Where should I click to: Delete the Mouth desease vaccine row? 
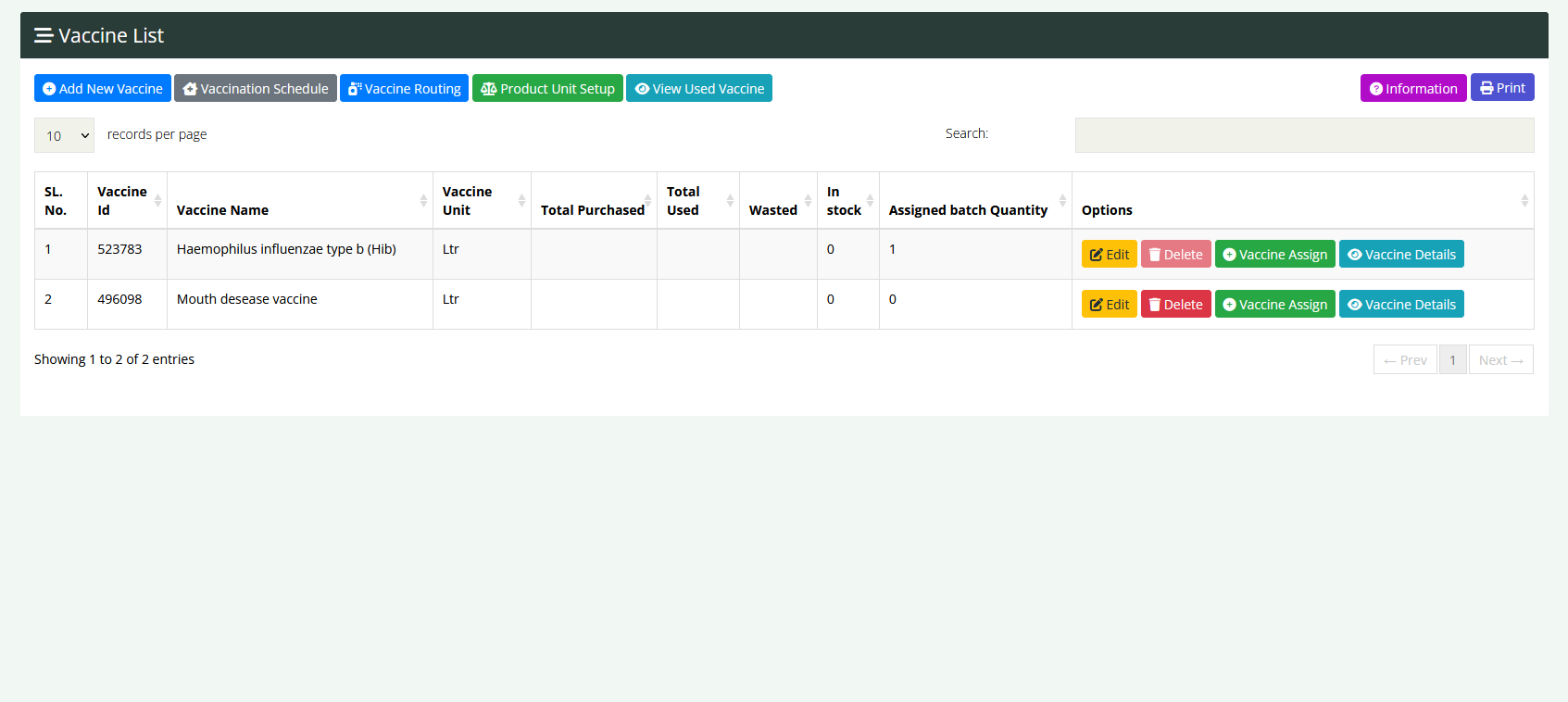[1175, 305]
